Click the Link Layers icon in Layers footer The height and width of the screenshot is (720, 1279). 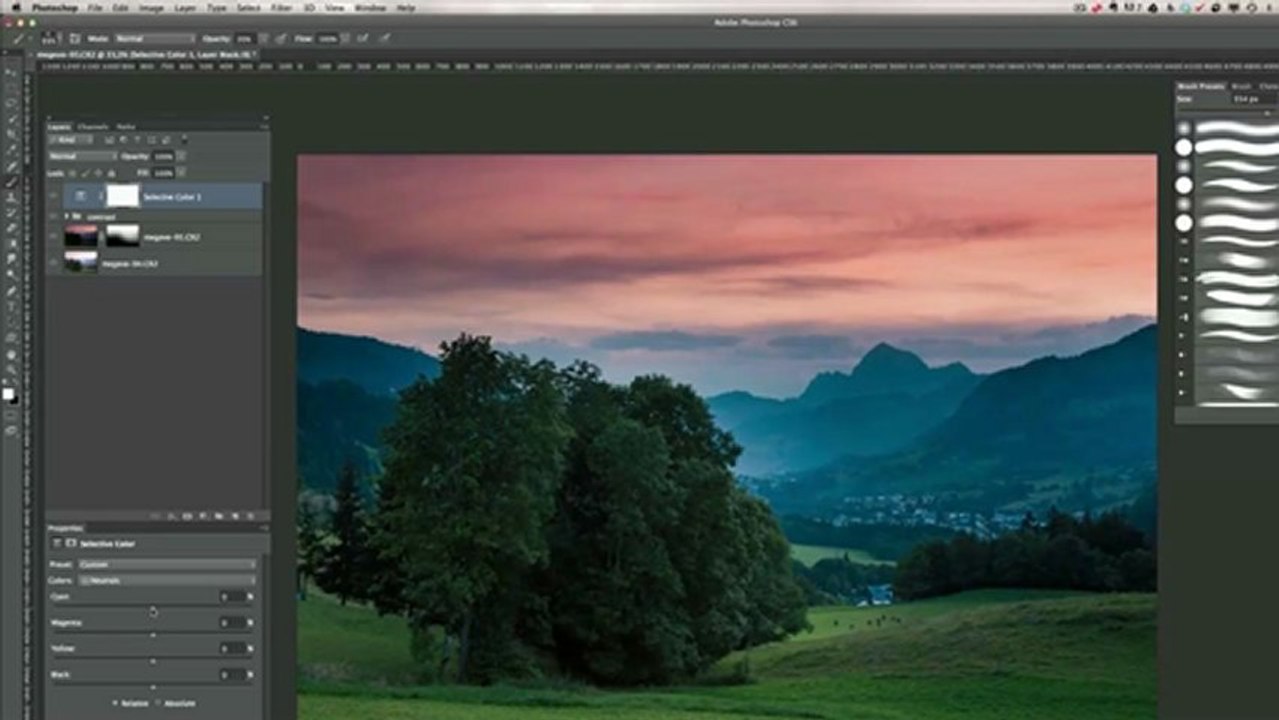(x=155, y=516)
